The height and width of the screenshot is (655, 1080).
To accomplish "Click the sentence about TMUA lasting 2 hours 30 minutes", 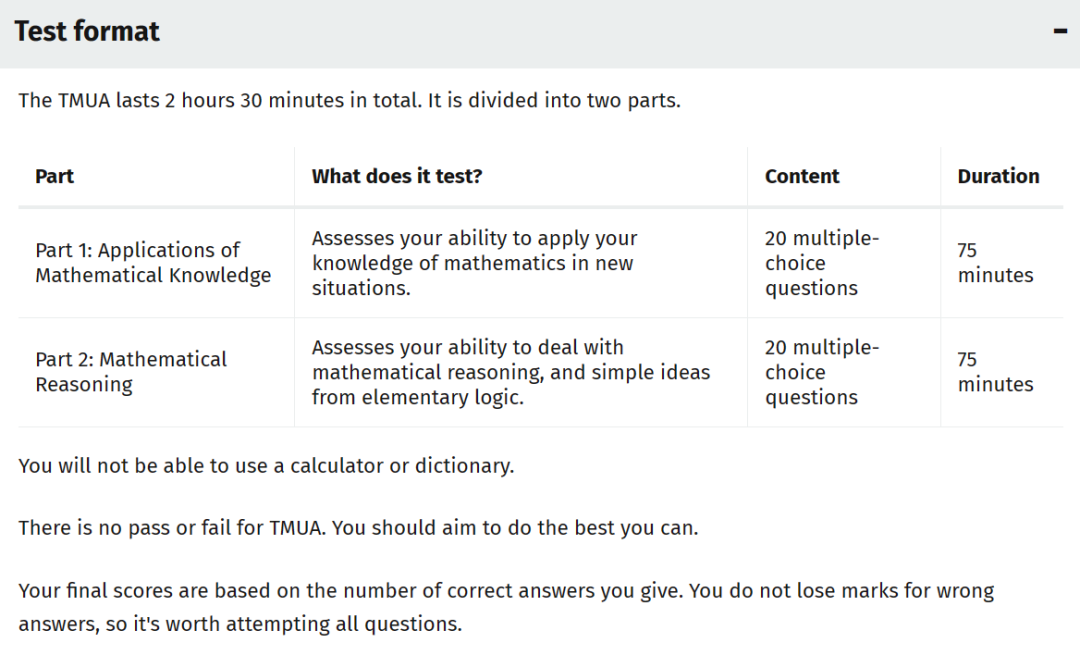I will 349,101.
